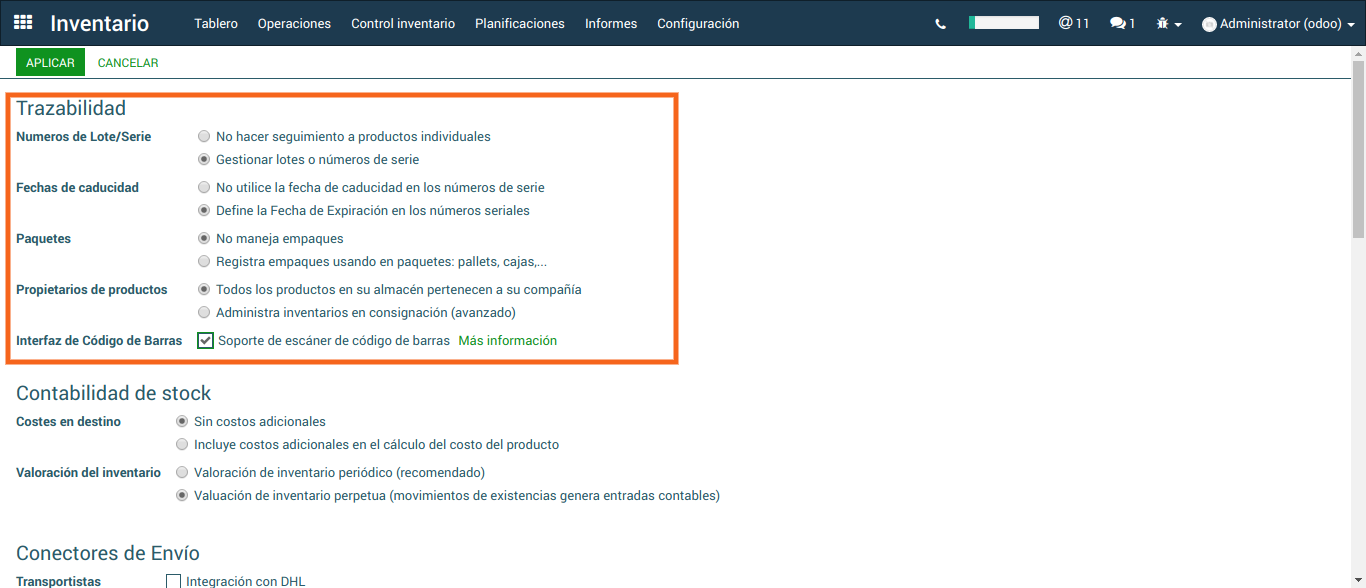This screenshot has height=588, width=1366.
Task: Open the @ mentions counter
Action: pos(1073,23)
